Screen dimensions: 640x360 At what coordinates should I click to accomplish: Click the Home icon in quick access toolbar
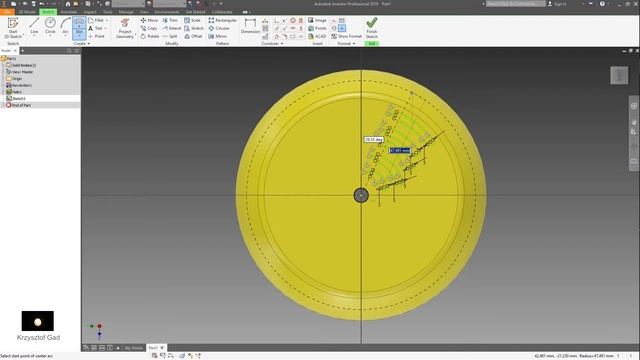click(x=68, y=4)
